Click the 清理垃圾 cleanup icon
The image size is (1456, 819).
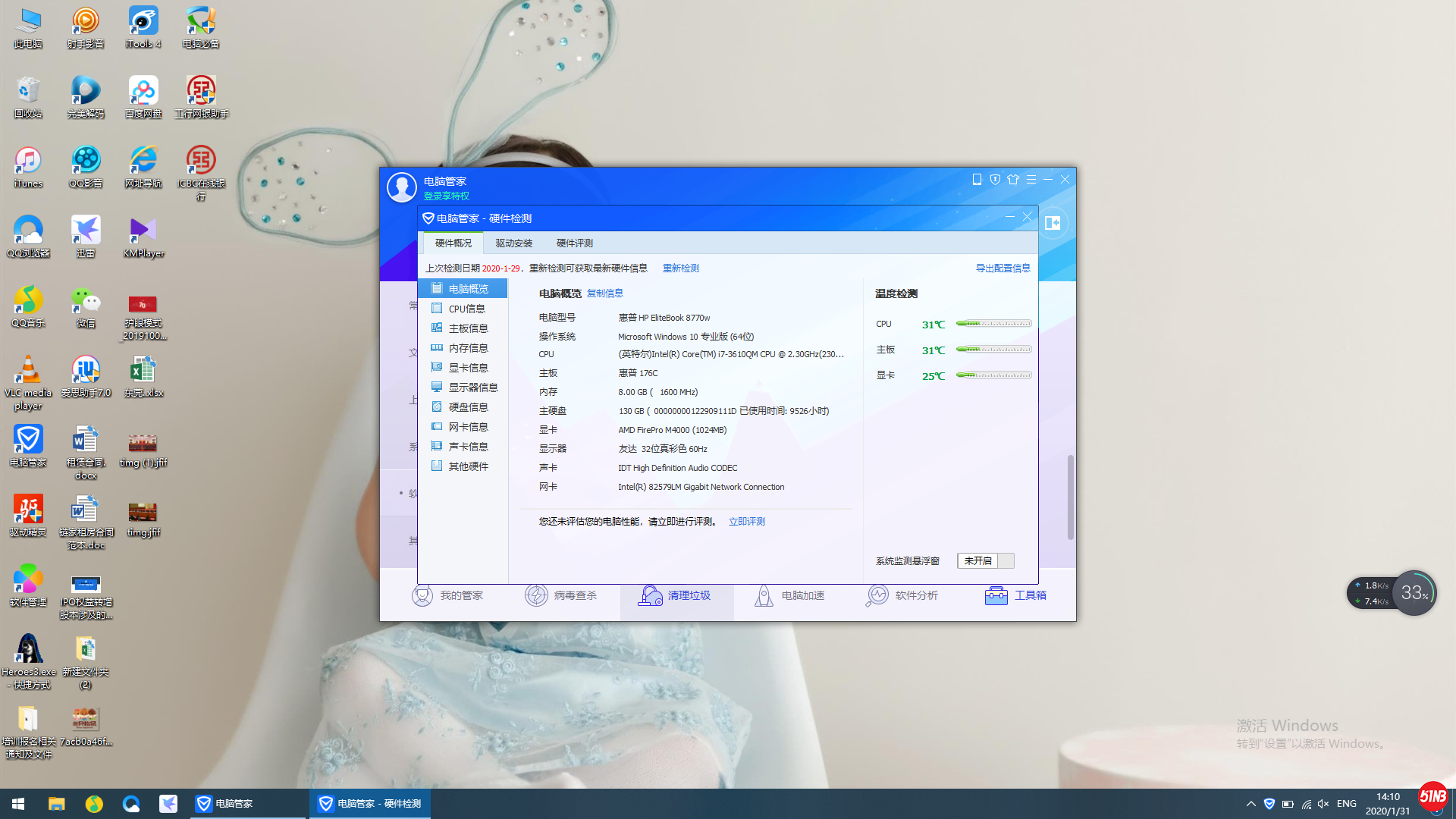(x=650, y=596)
